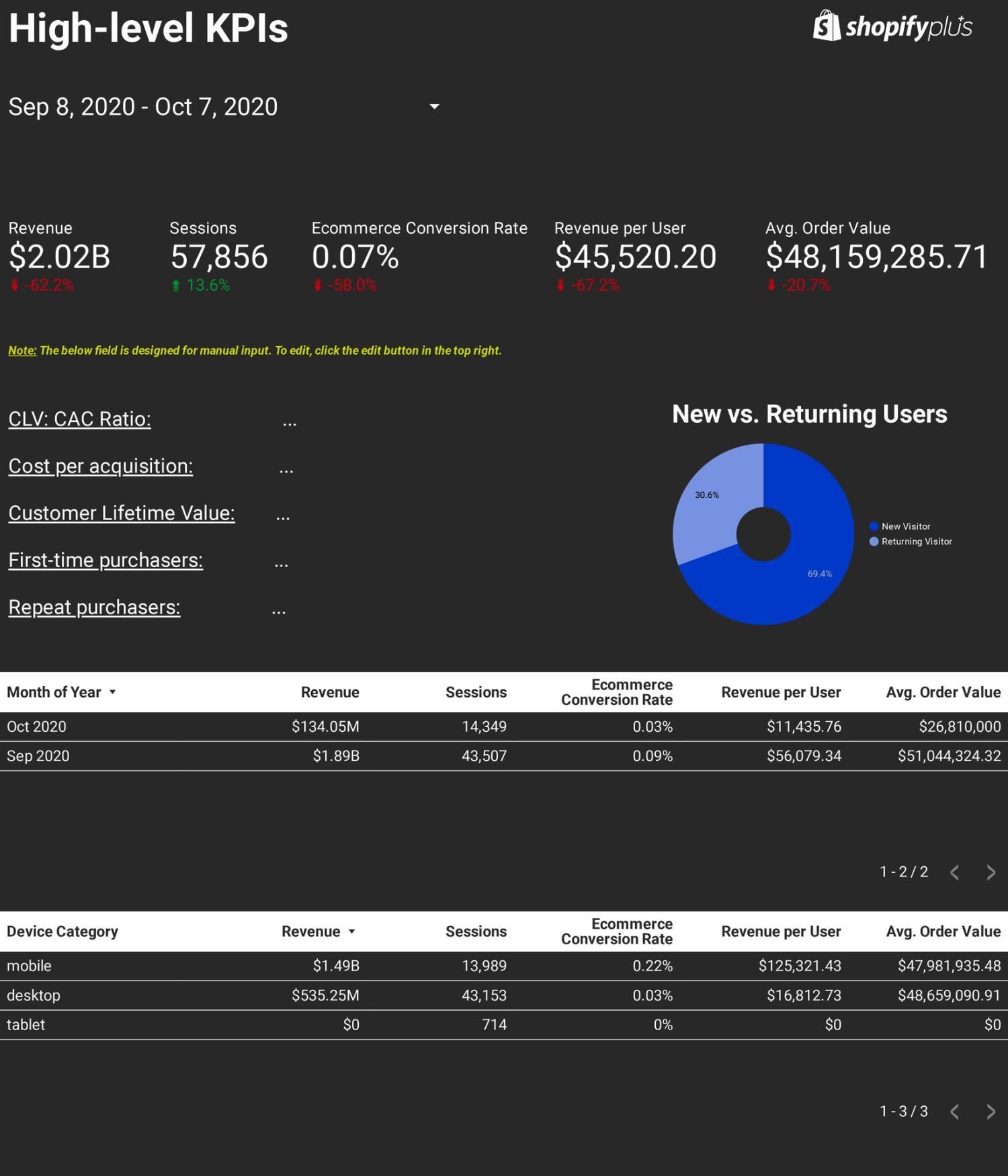The image size is (1008, 1176).
Task: Click the CLV: CAC Ratio link
Action: point(79,419)
